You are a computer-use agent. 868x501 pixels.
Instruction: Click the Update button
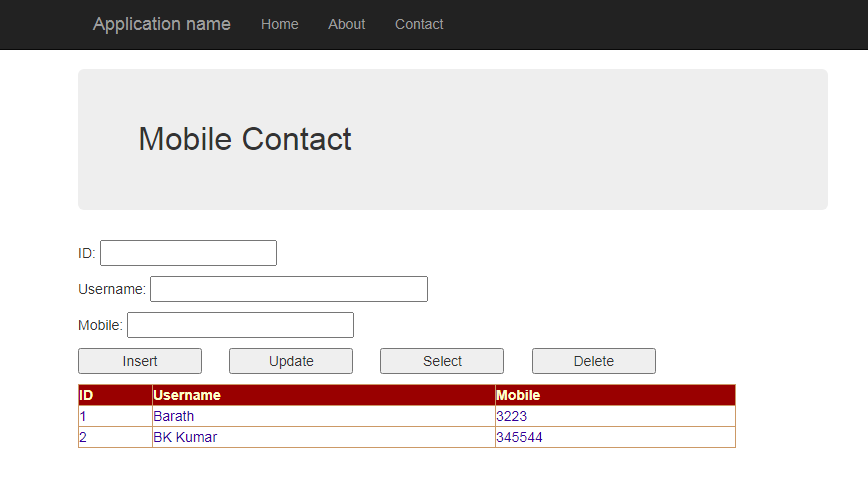291,361
